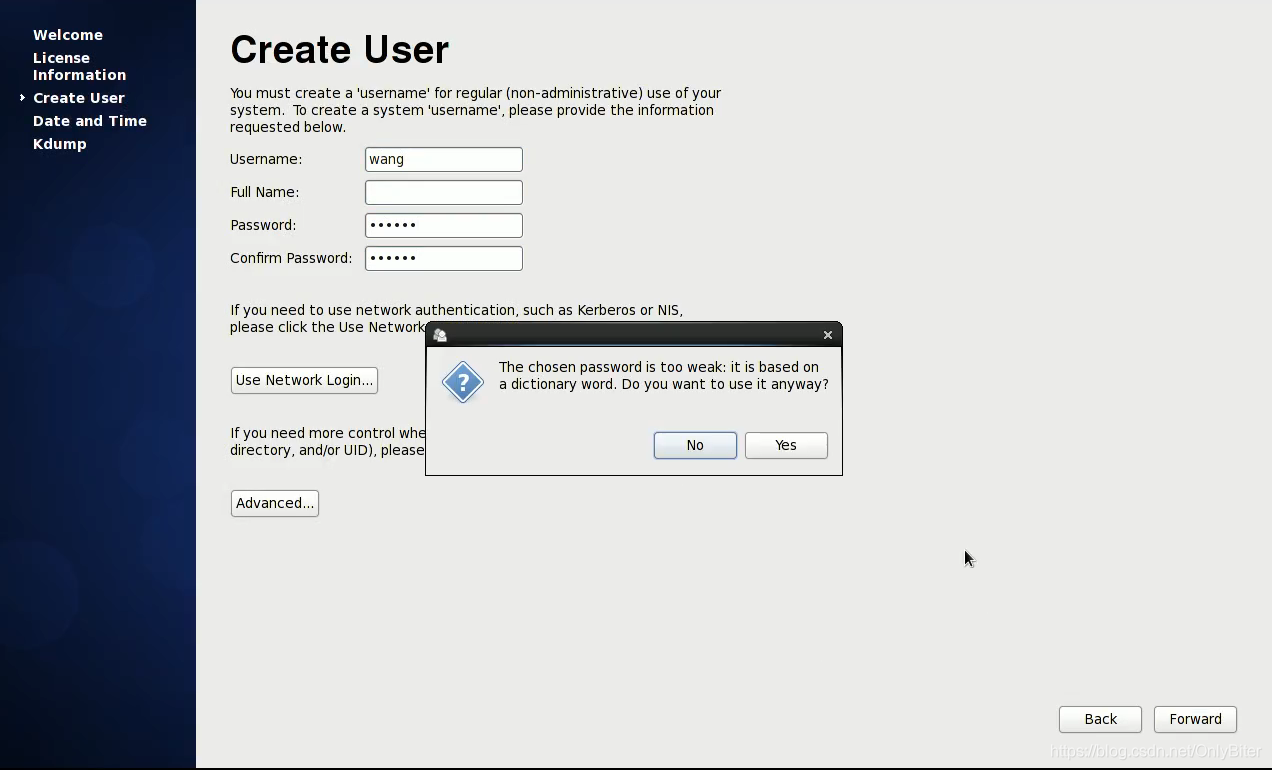This screenshot has height=770, width=1272.
Task: Proceed with the Forward button
Action: (1195, 719)
